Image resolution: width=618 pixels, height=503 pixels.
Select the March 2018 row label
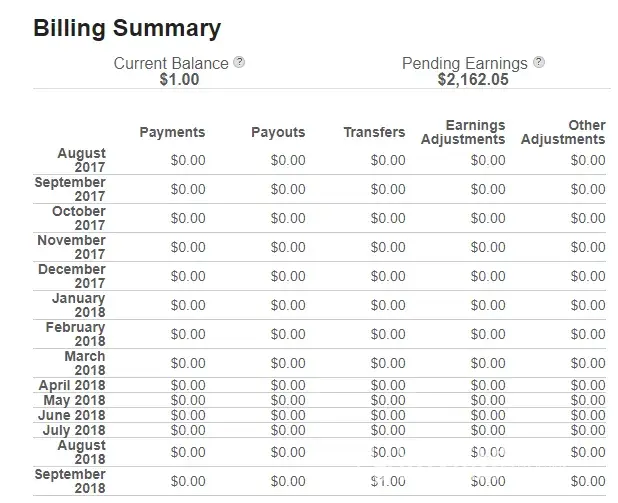[x=84, y=363]
